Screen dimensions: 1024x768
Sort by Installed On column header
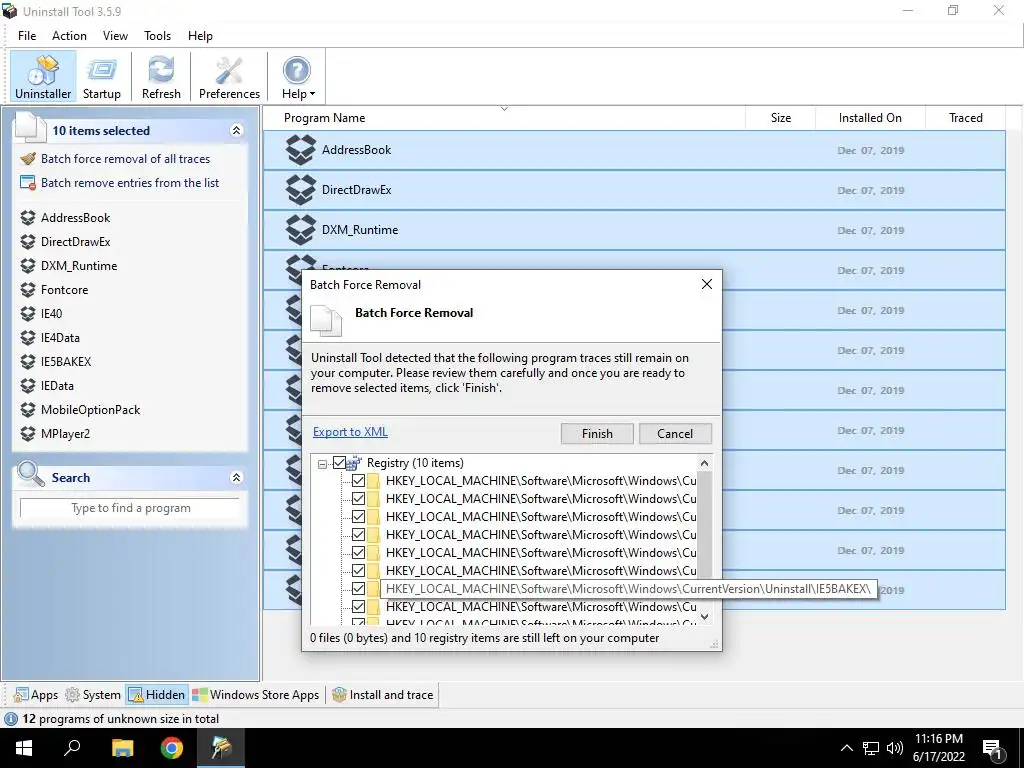click(870, 118)
